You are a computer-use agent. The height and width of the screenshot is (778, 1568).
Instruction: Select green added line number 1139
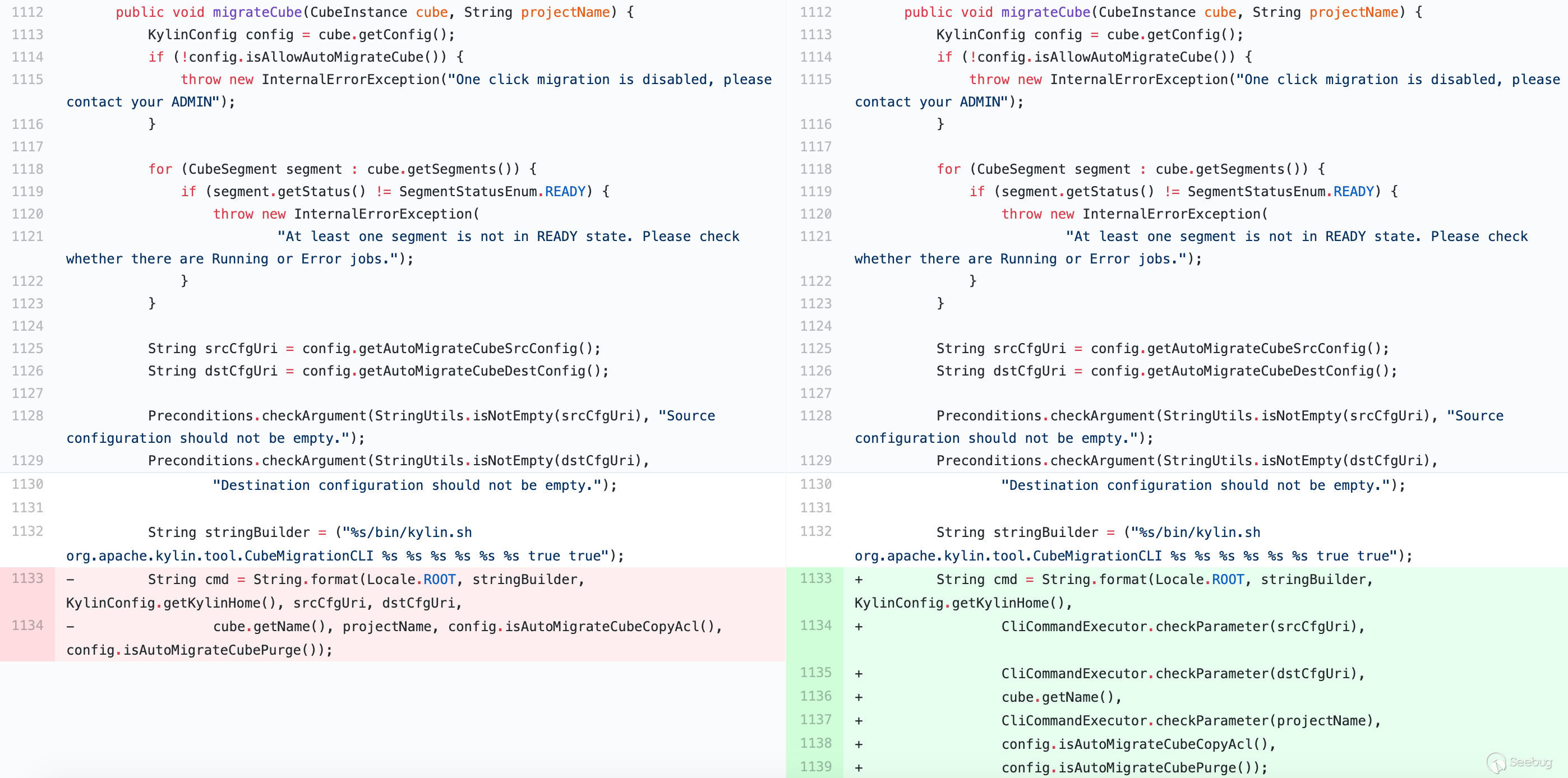click(x=815, y=766)
